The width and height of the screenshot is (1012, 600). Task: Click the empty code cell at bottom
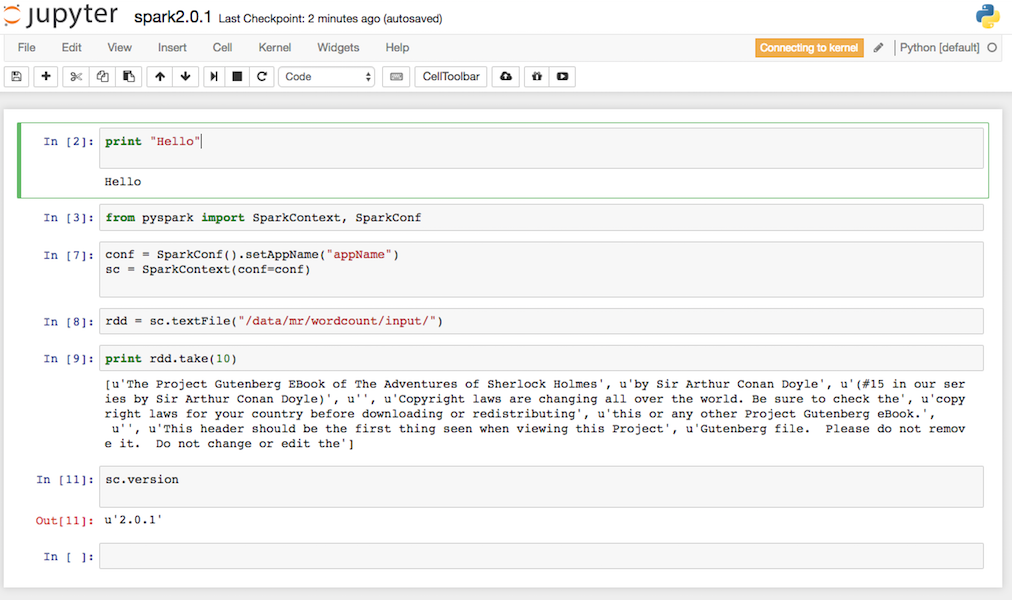541,556
